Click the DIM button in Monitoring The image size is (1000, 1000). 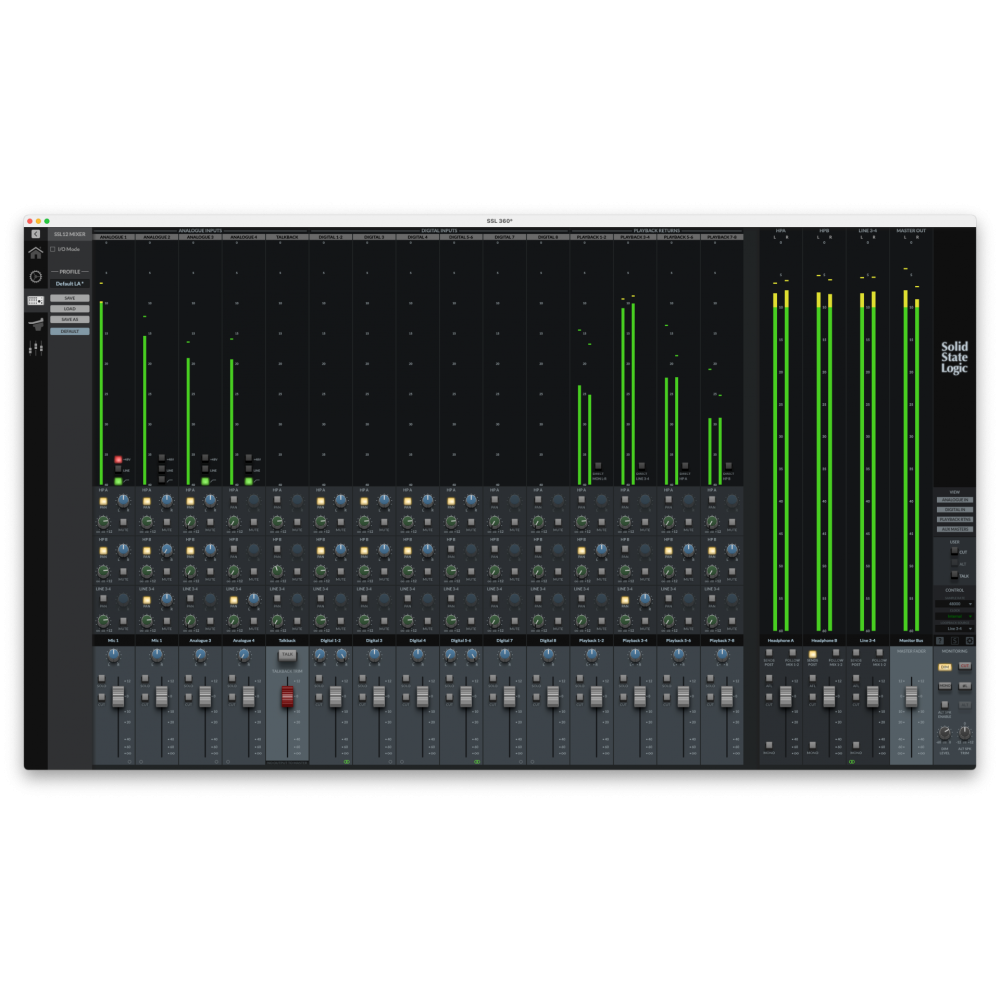tap(945, 667)
